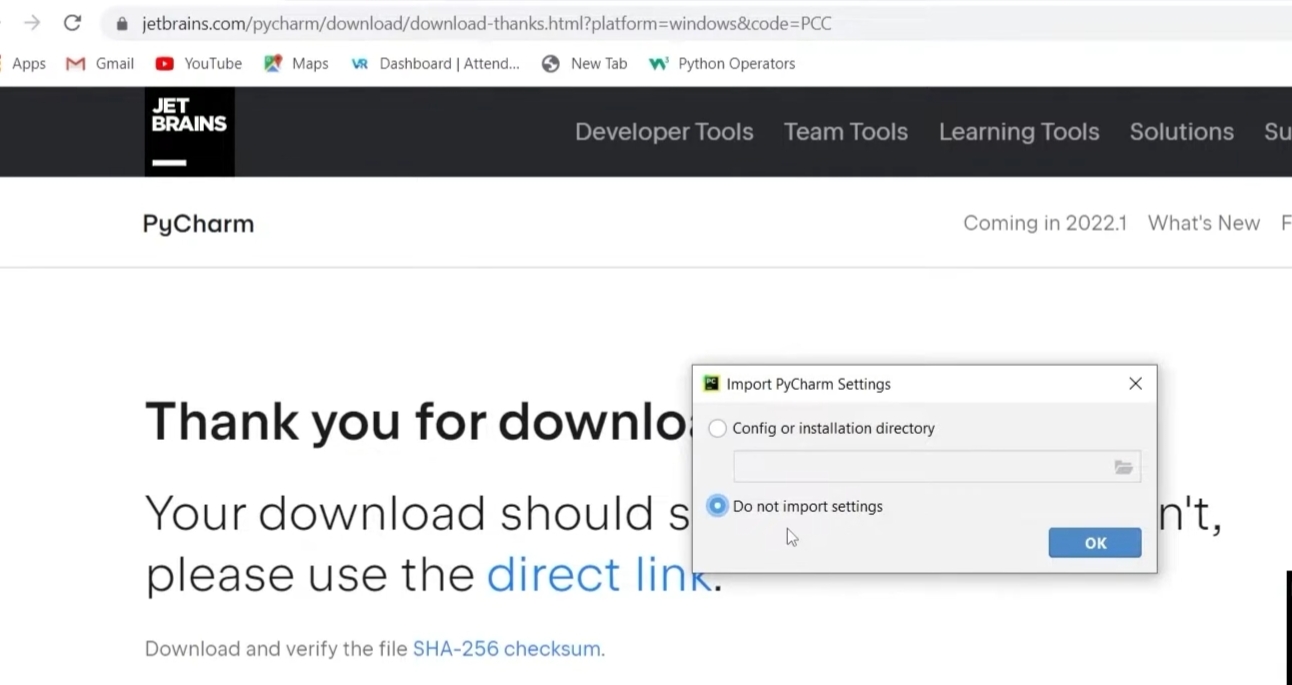Click the PyCharm product title
The width and height of the screenshot is (1292, 685).
pyautogui.click(x=198, y=224)
